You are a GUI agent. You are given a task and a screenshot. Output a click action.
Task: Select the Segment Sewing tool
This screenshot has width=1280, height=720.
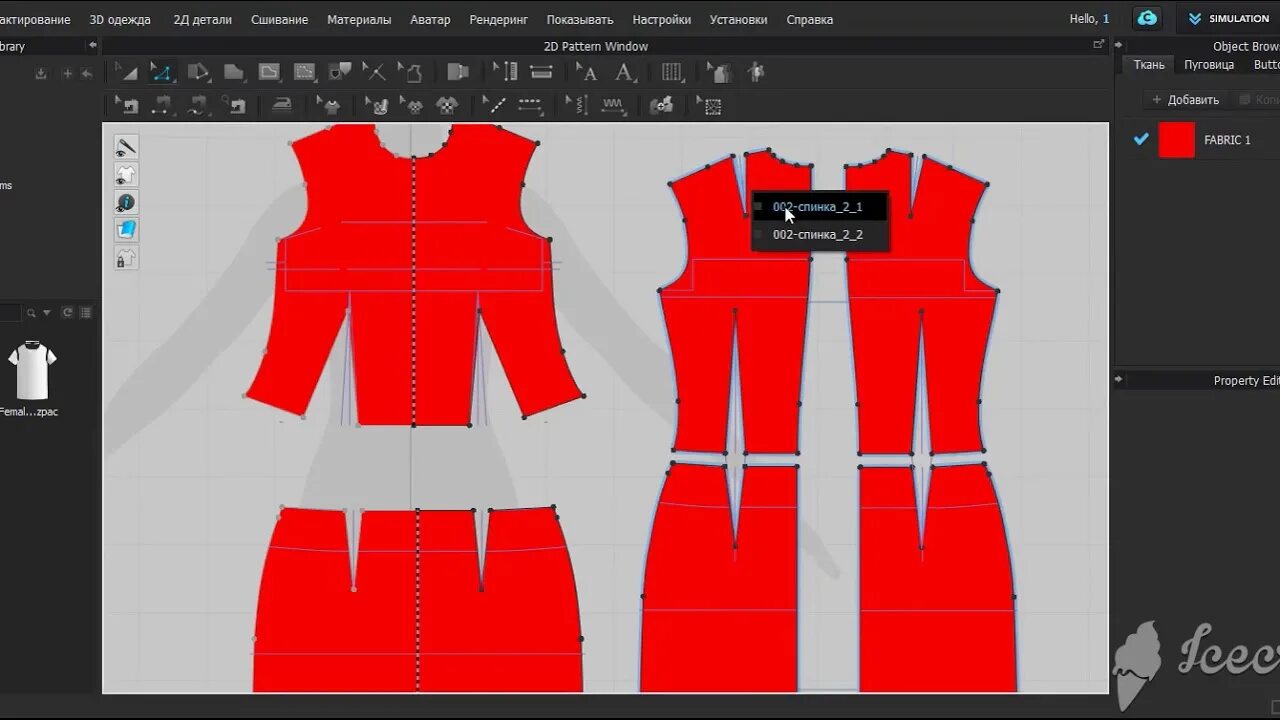pyautogui.click(x=161, y=105)
